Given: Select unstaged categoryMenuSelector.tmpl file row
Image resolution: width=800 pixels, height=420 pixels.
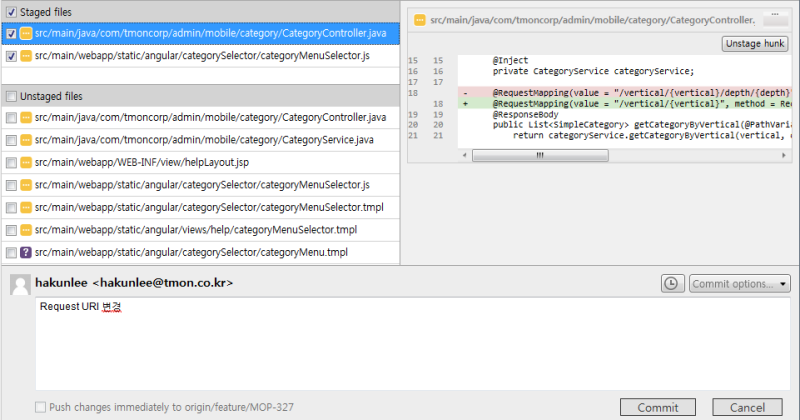Looking at the screenshot, I should pyautogui.click(x=201, y=208).
